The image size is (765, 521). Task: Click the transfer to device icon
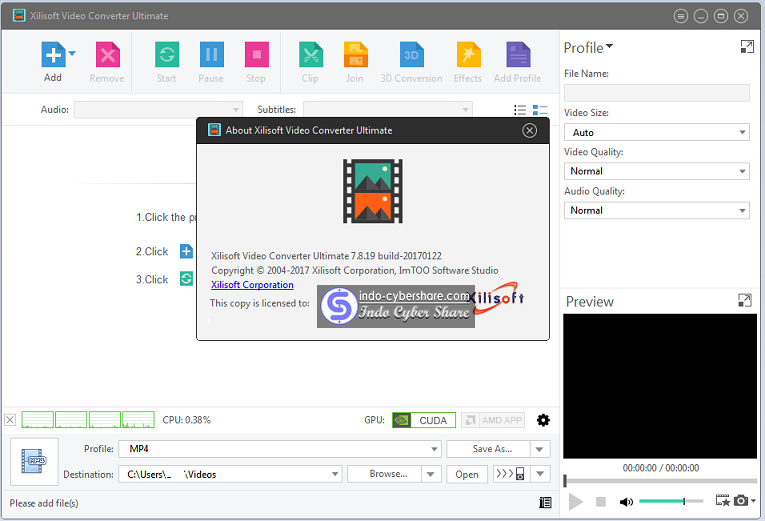point(511,474)
